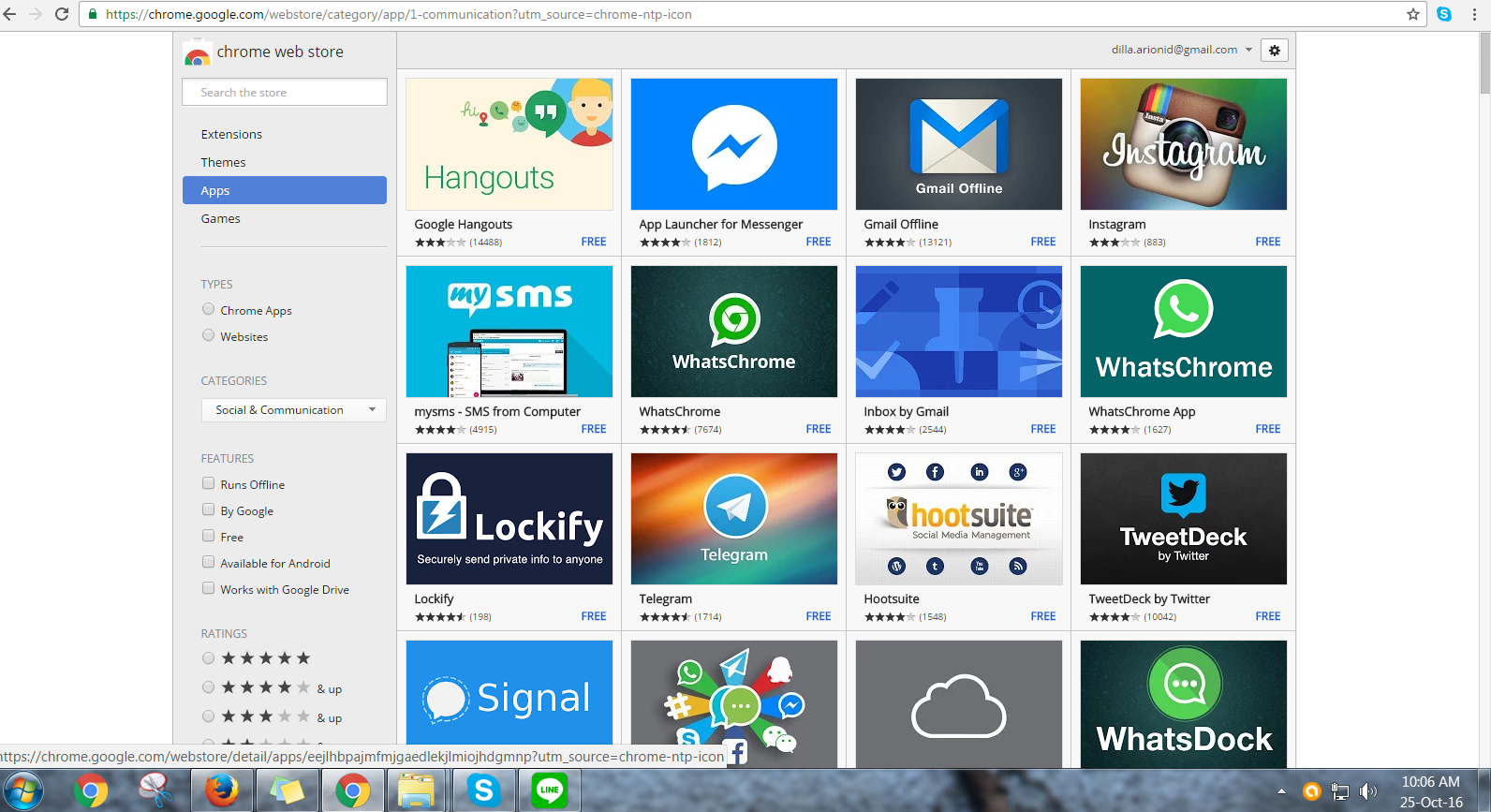1491x812 pixels.
Task: Open Chrome's three-dot menu
Action: 1473,14
